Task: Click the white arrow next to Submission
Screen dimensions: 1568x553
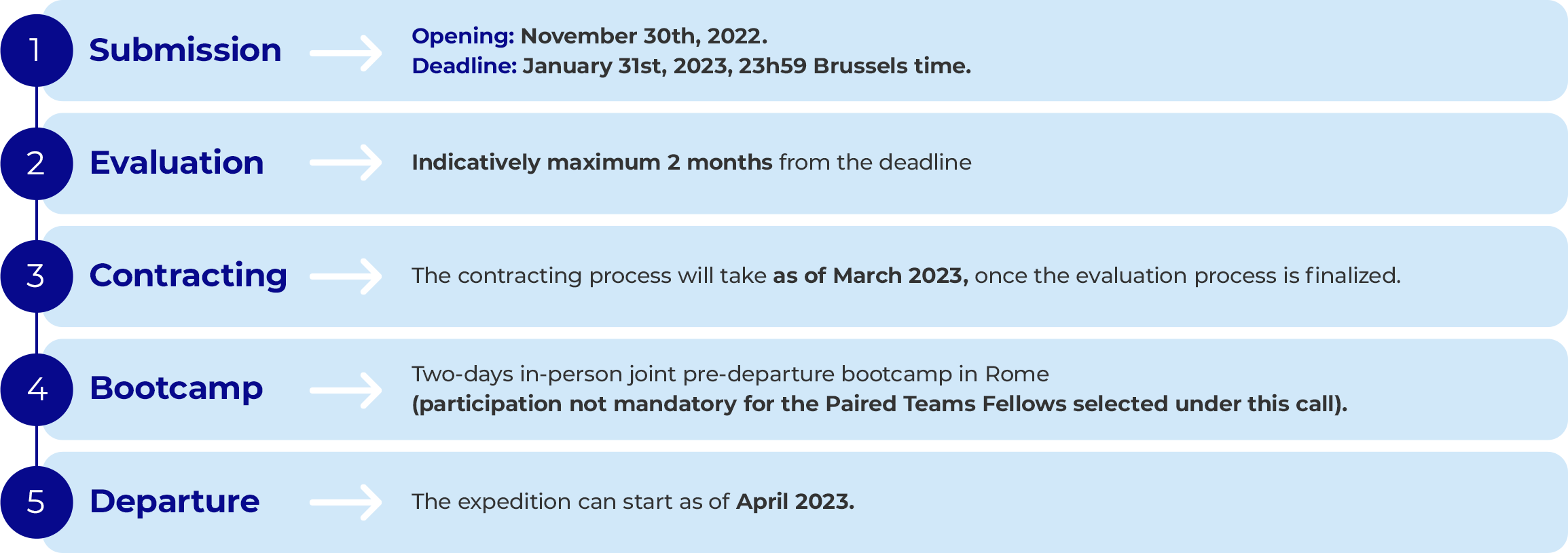Action: 346,53
